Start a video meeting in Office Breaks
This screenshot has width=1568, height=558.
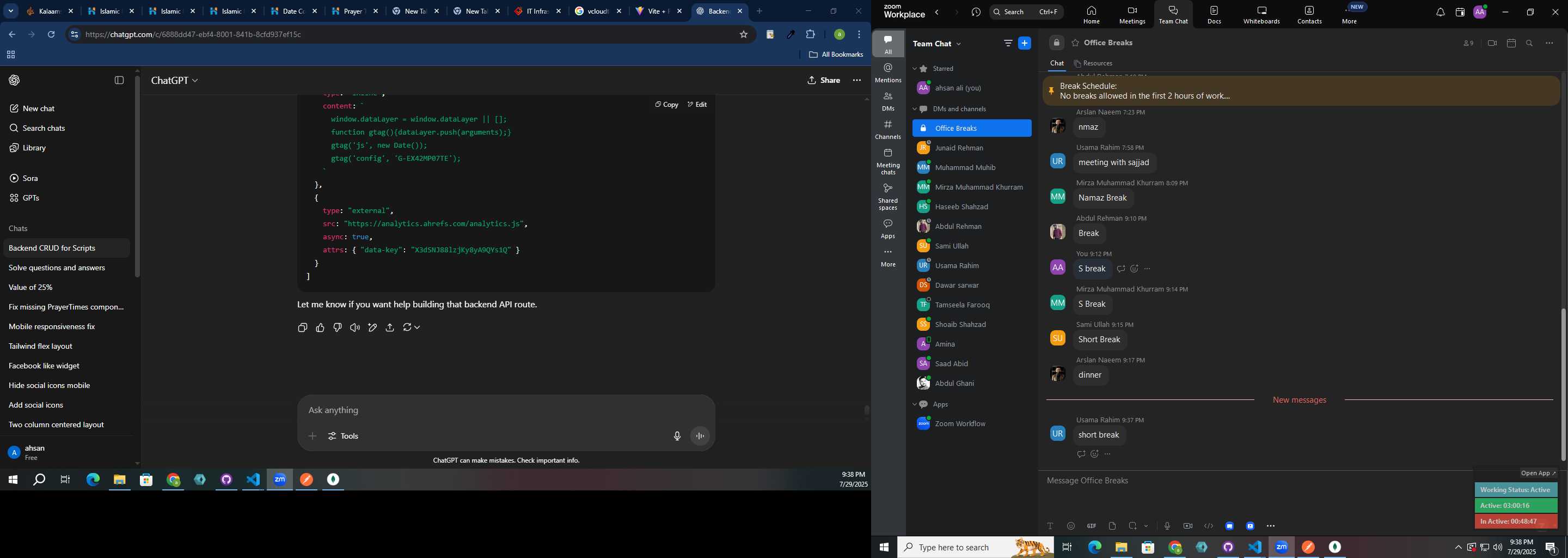(x=1492, y=43)
